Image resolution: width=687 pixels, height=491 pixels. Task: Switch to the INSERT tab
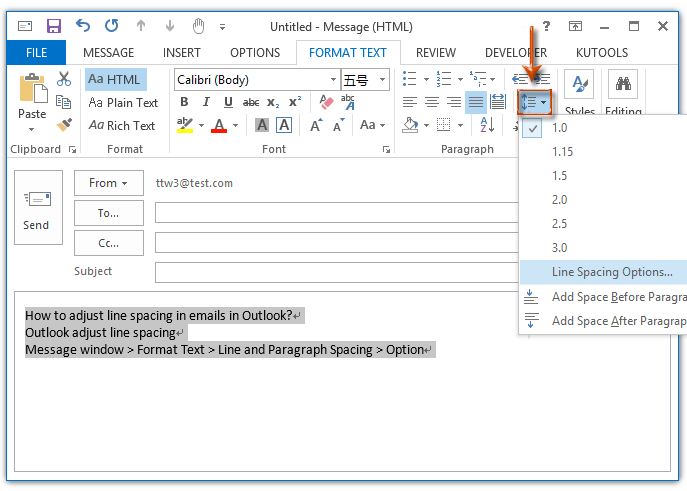click(181, 53)
